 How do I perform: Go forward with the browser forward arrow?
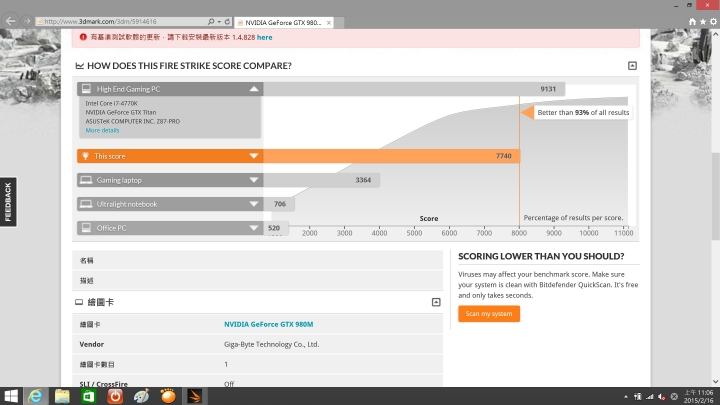27,21
